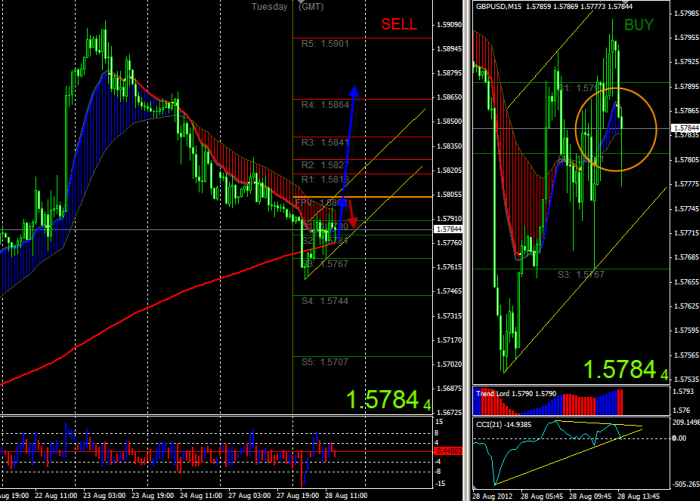Image resolution: width=700 pixels, height=501 pixels.
Task: Click the 1.57844 current price tag on right axis
Action: point(685,128)
